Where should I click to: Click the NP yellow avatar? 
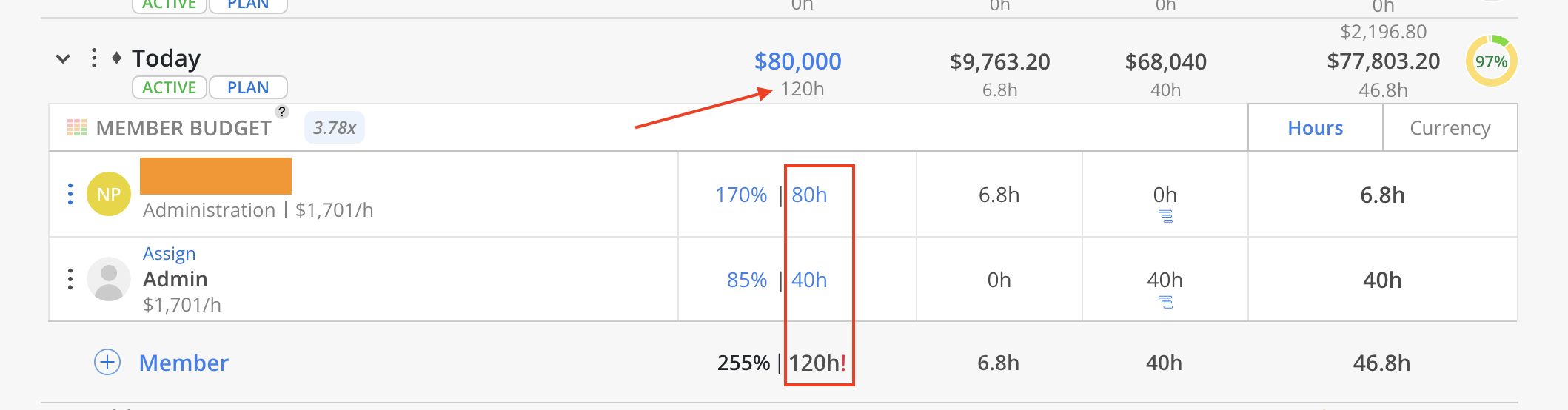tap(109, 194)
